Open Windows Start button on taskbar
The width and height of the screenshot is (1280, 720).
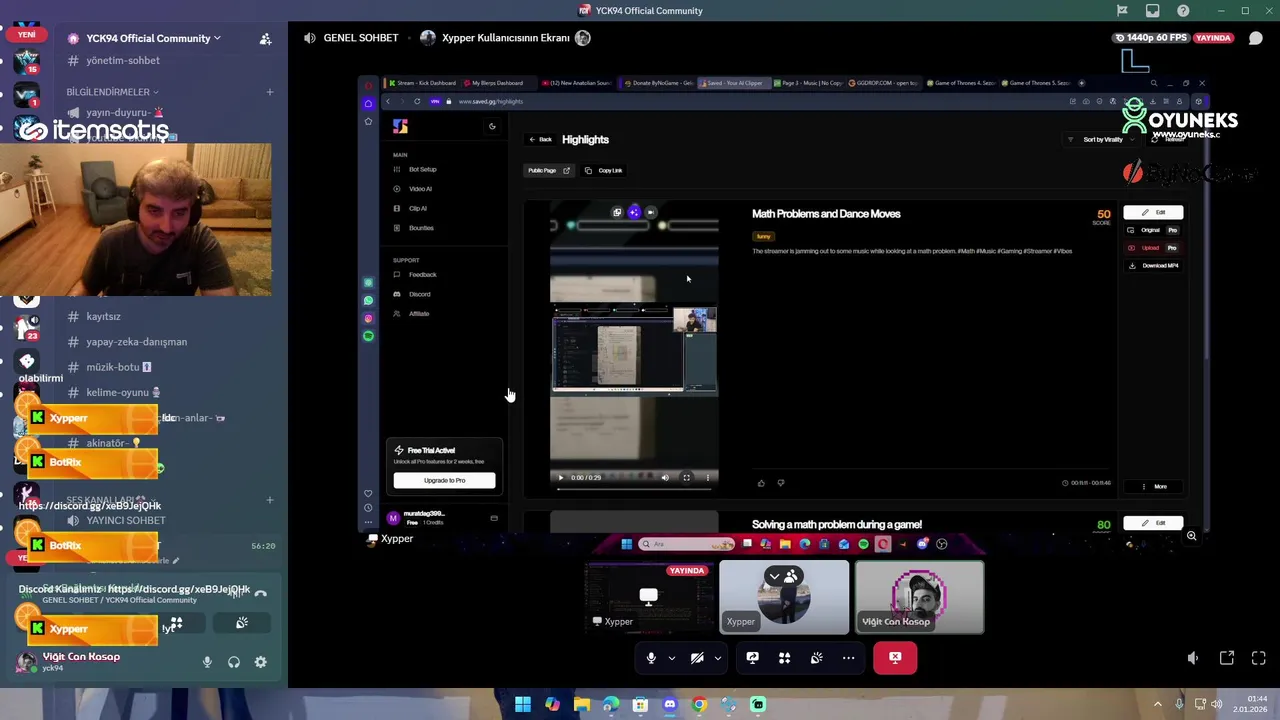523,705
